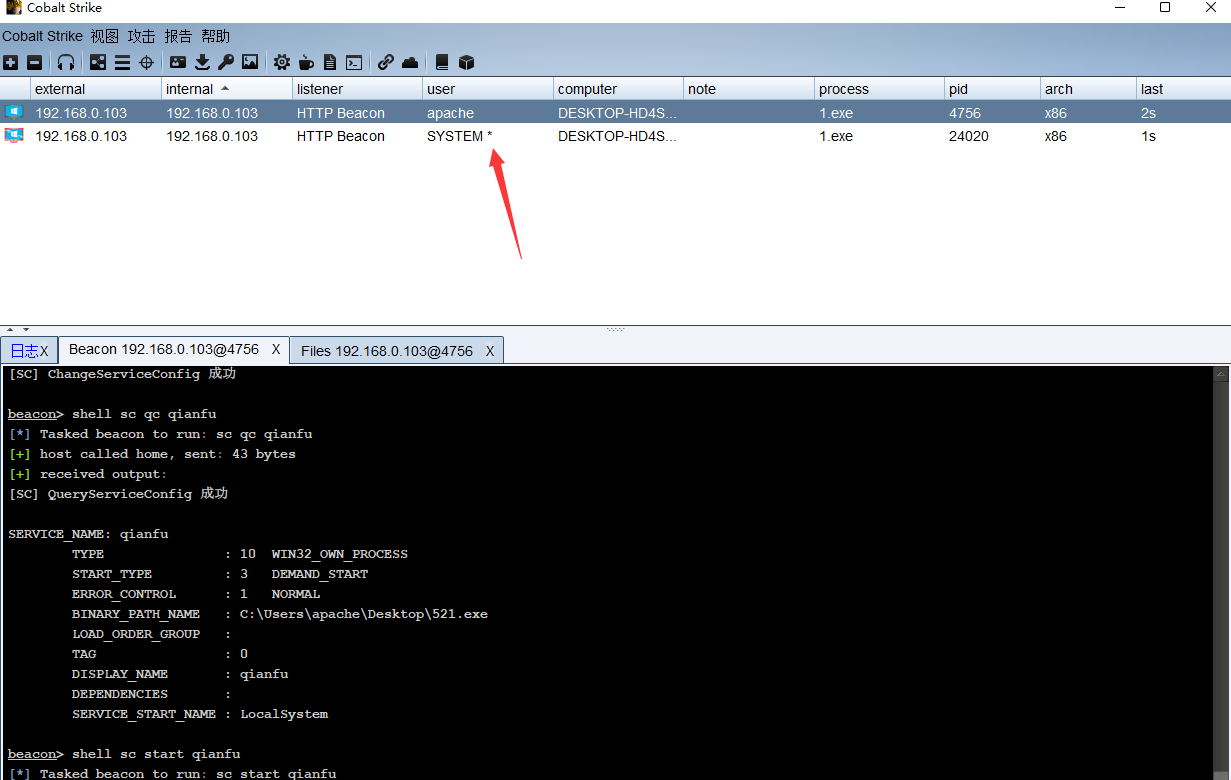Image resolution: width=1231 pixels, height=780 pixels.
Task: Sort by the computer column header
Action: click(618, 89)
